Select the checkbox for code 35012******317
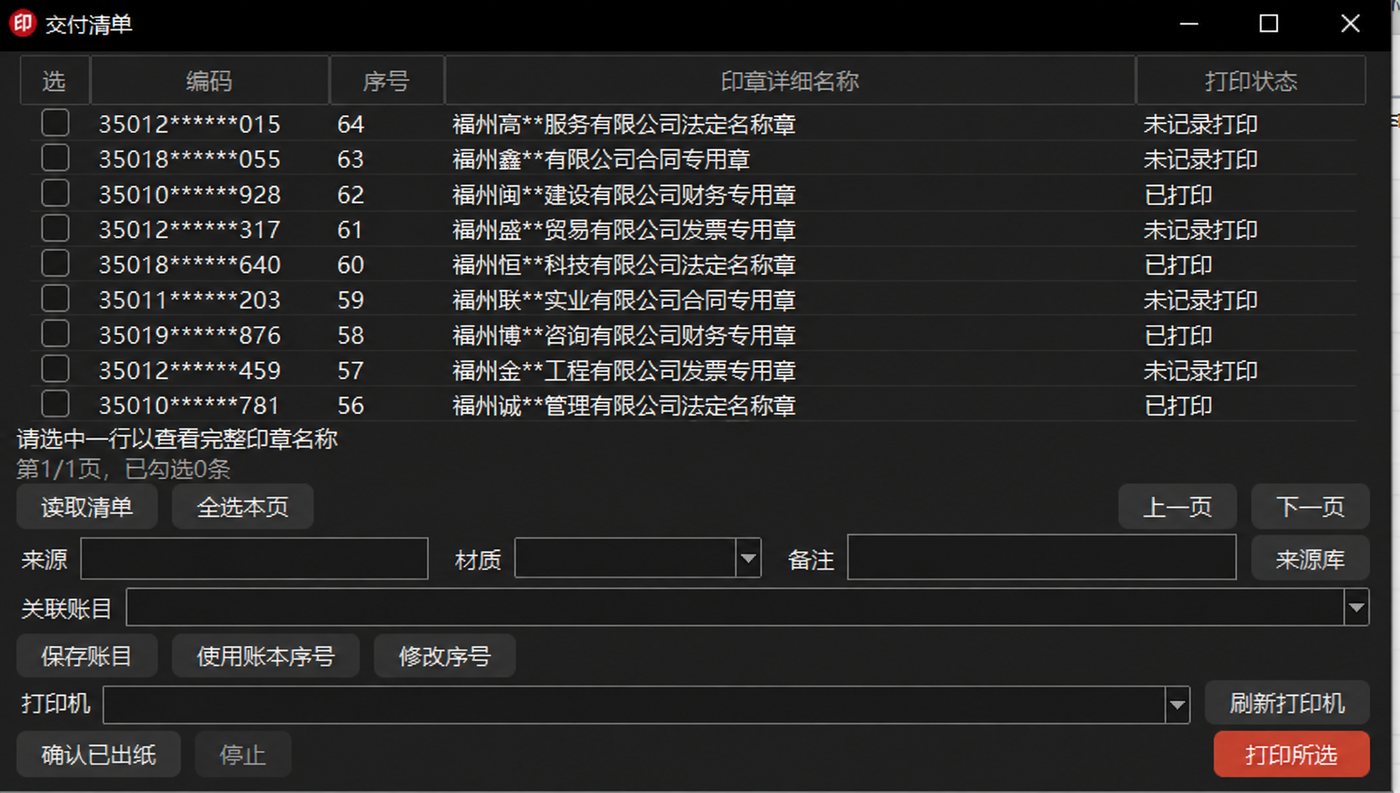The width and height of the screenshot is (1400, 793). tap(55, 228)
